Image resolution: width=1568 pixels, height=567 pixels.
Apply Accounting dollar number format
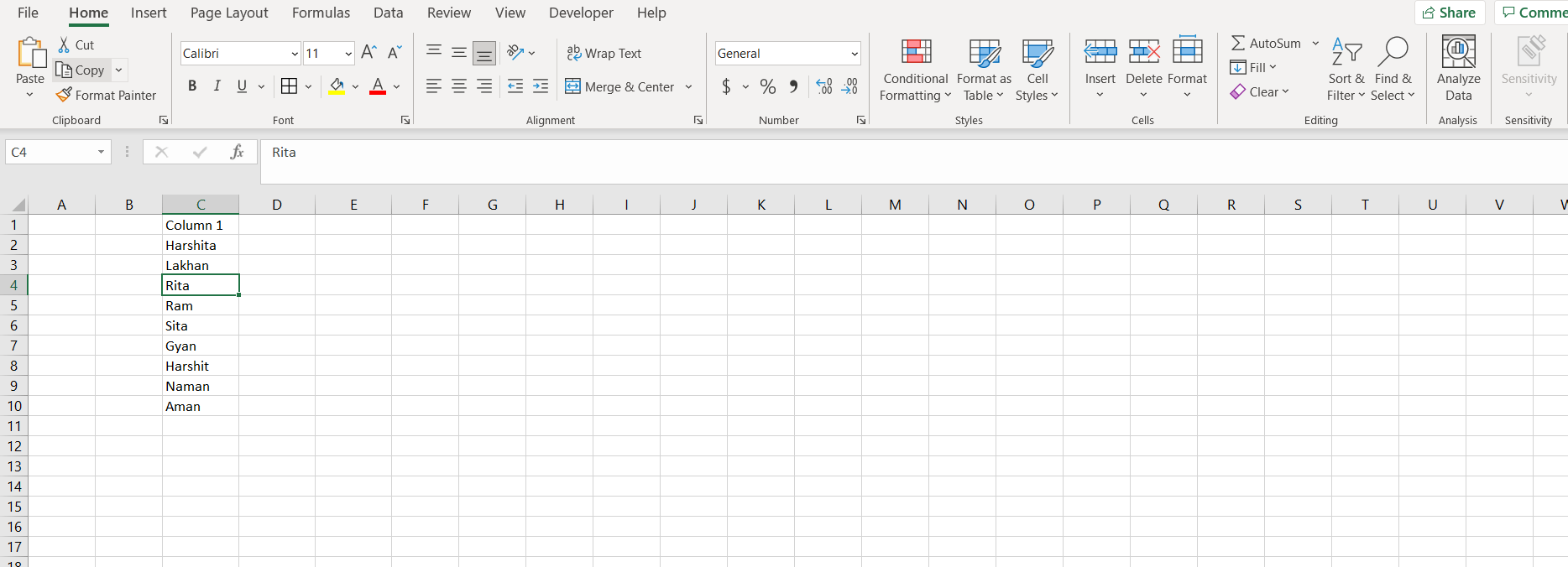(x=726, y=86)
